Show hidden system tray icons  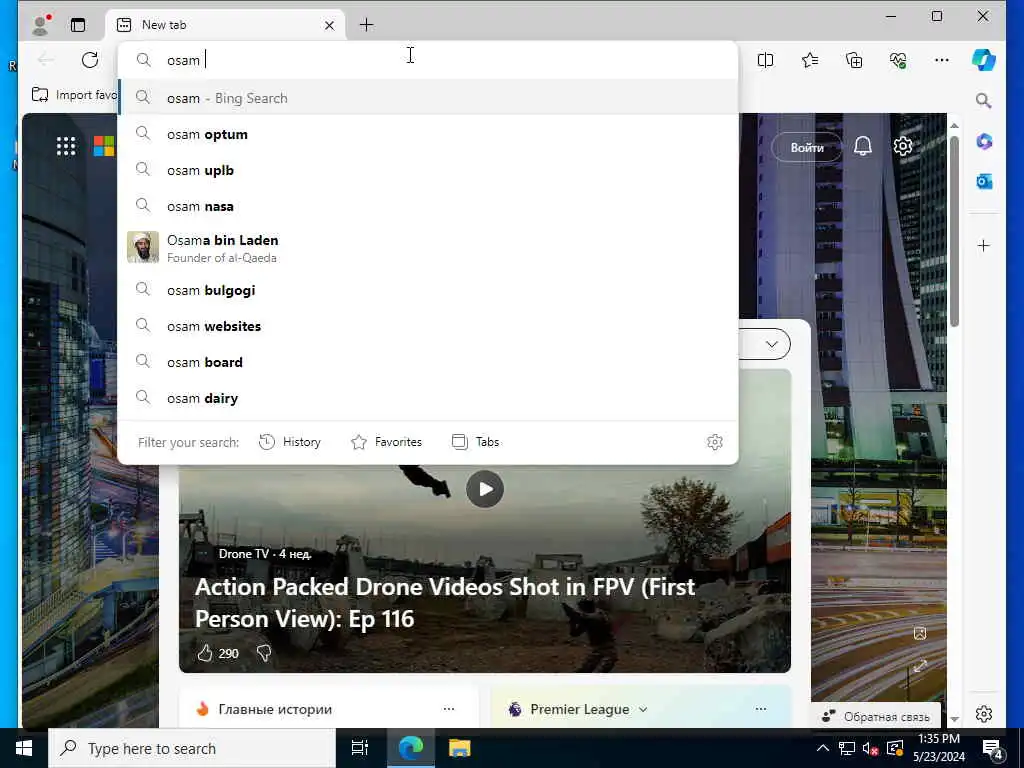tap(823, 748)
